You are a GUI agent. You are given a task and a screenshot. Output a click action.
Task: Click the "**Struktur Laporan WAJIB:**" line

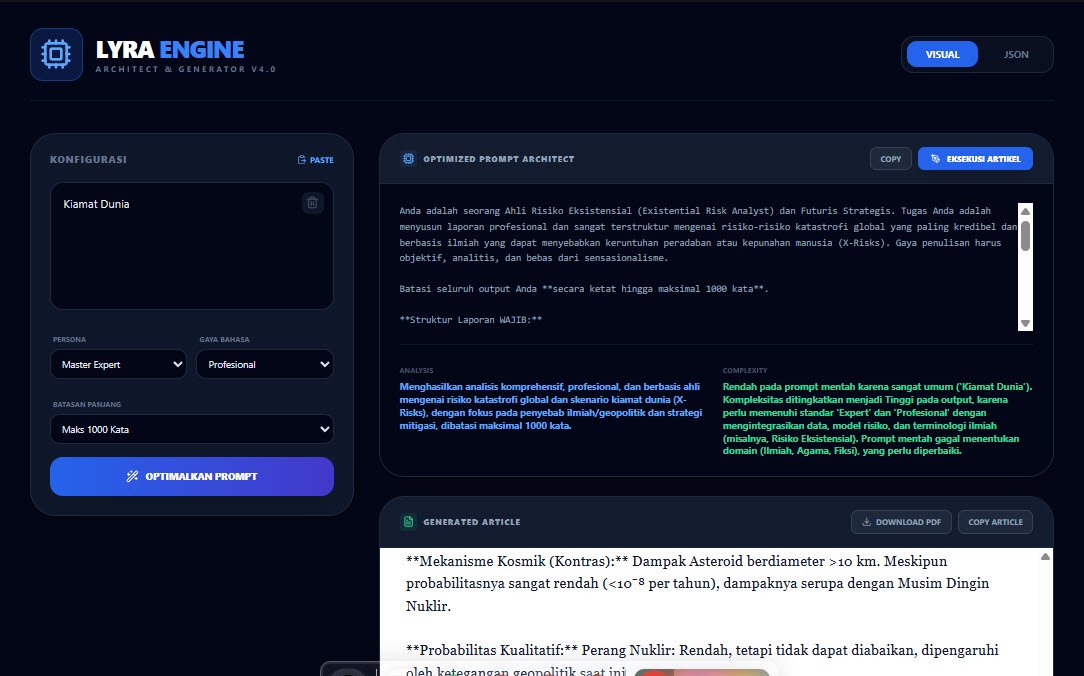(471, 320)
